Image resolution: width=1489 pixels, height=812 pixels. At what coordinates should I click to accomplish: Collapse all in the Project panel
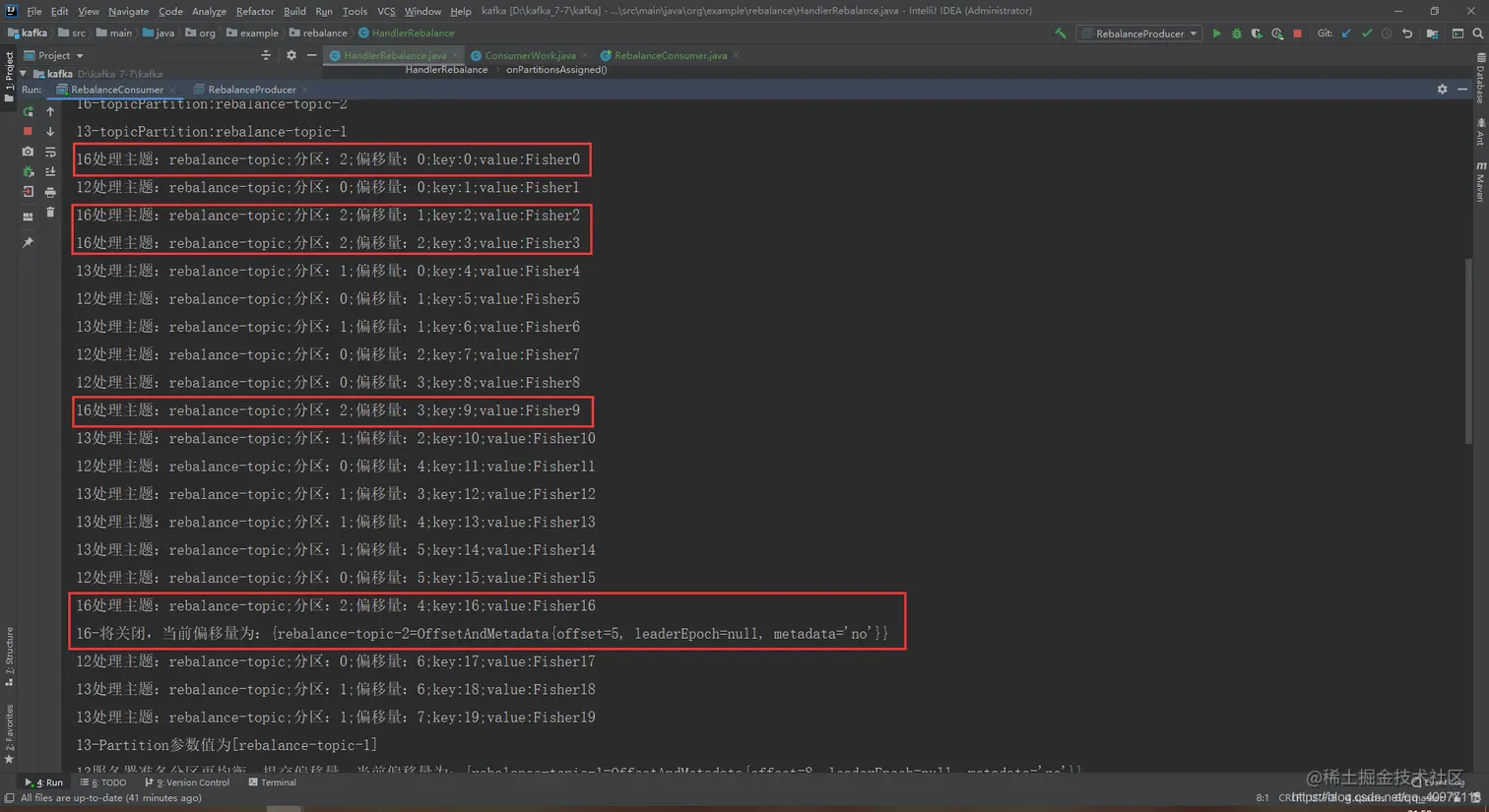266,55
